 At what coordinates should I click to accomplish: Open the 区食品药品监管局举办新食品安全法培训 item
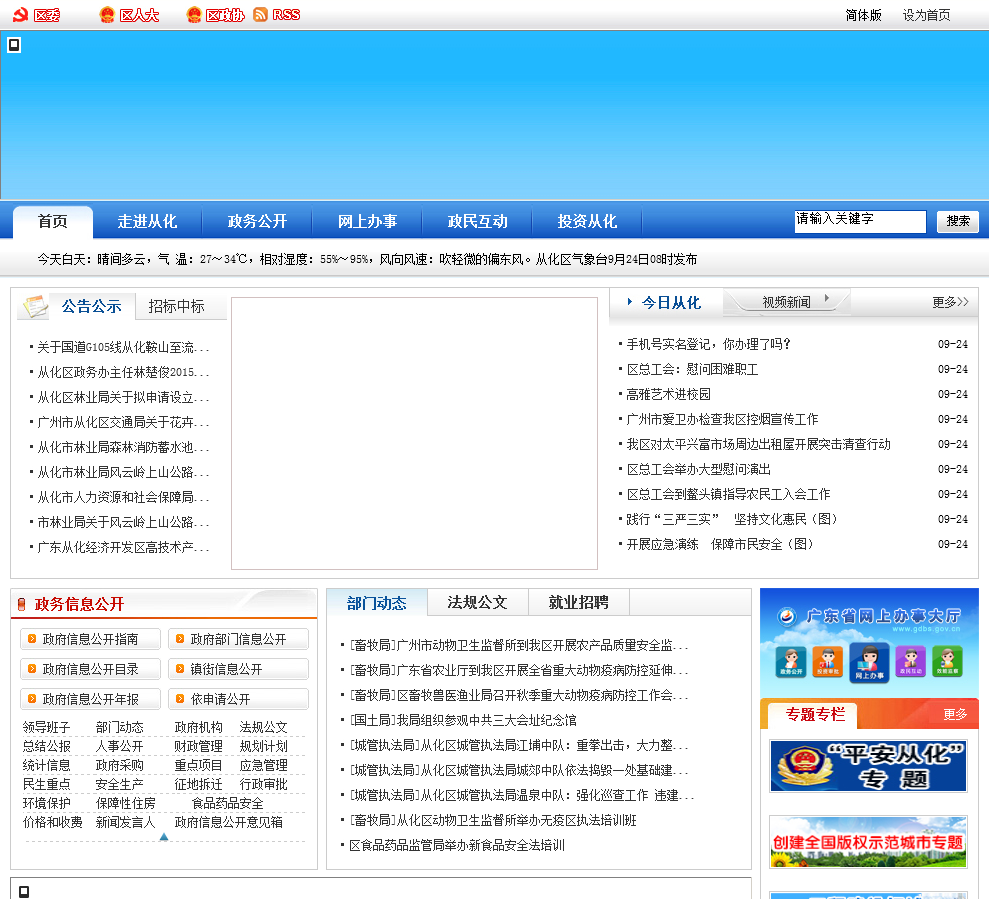[x=457, y=845]
